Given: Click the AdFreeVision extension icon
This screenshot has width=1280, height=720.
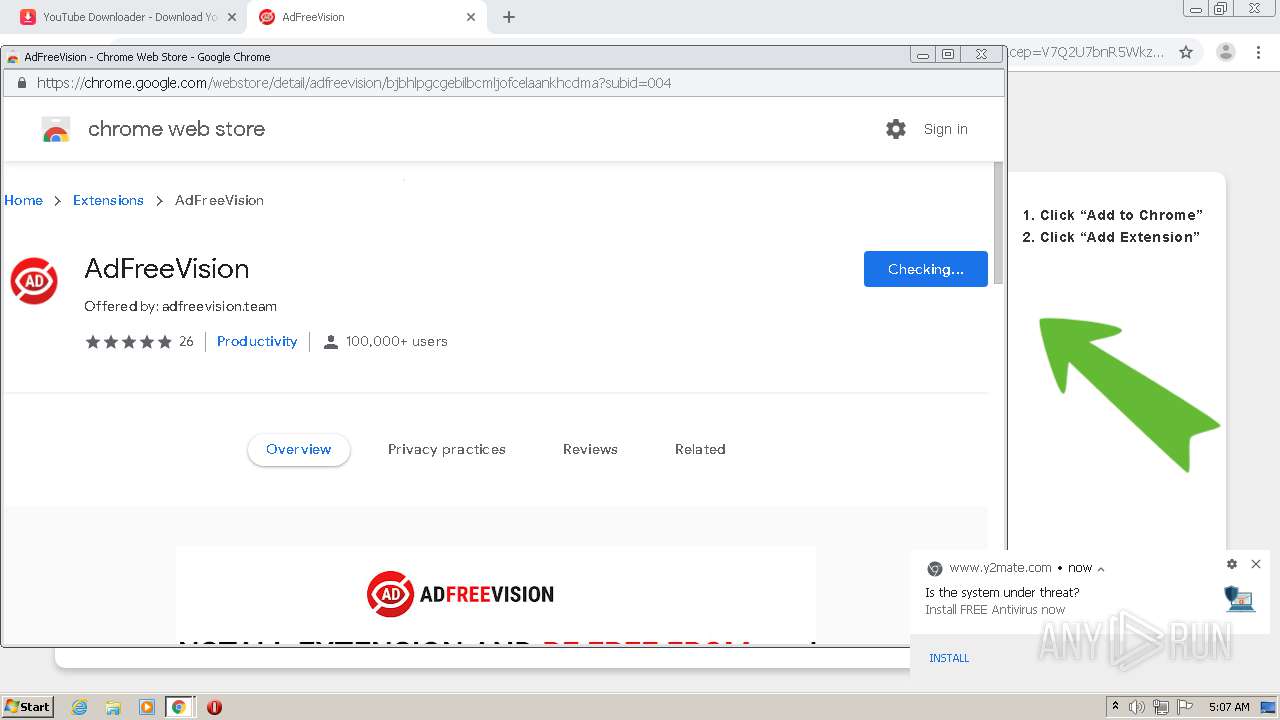Looking at the screenshot, I should click(x=34, y=281).
